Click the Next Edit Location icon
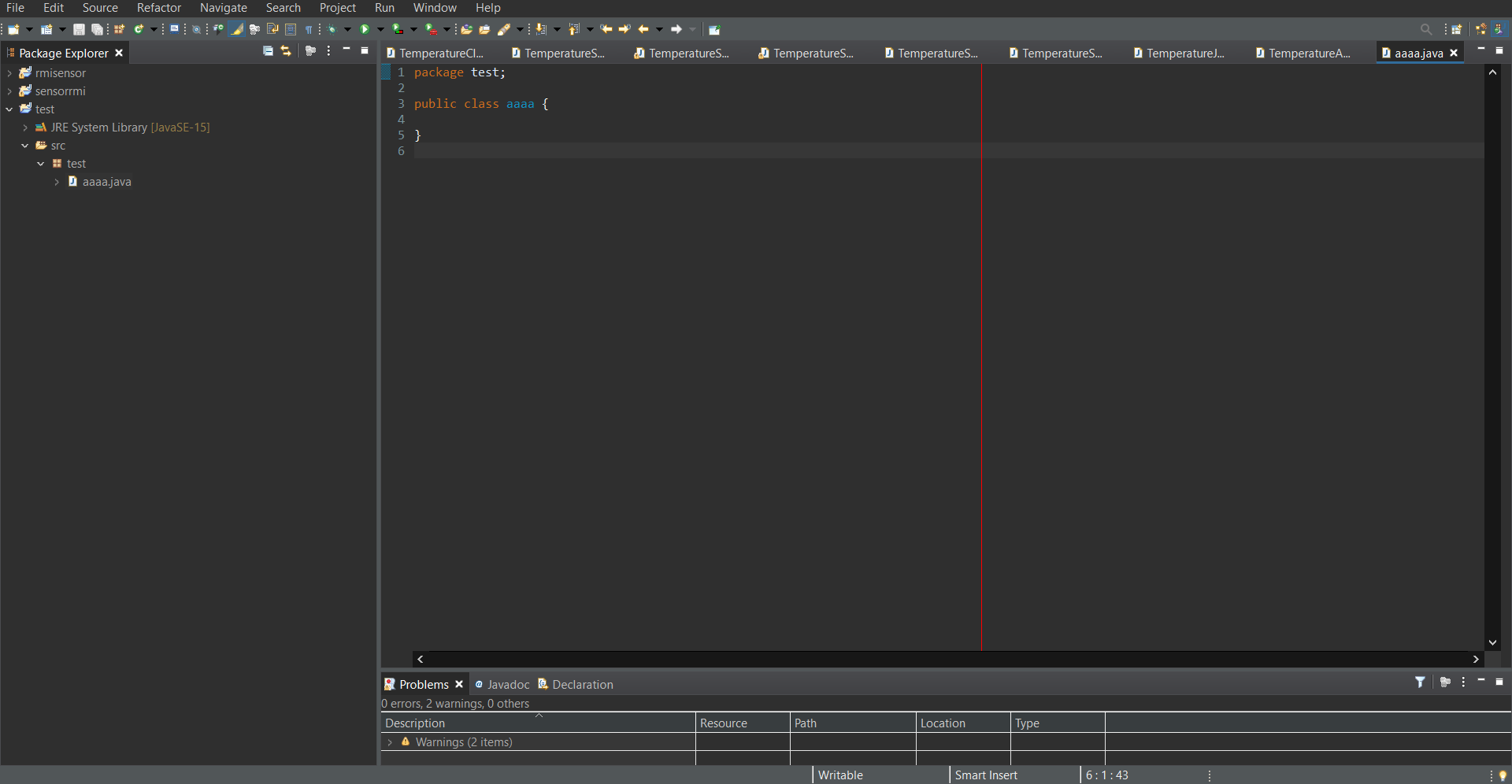Screen dimensions: 1512x784 point(624,29)
